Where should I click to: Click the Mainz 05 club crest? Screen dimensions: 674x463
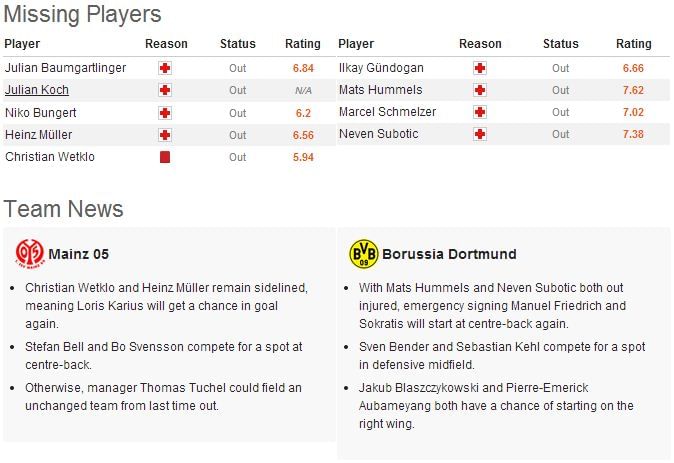pos(30,254)
